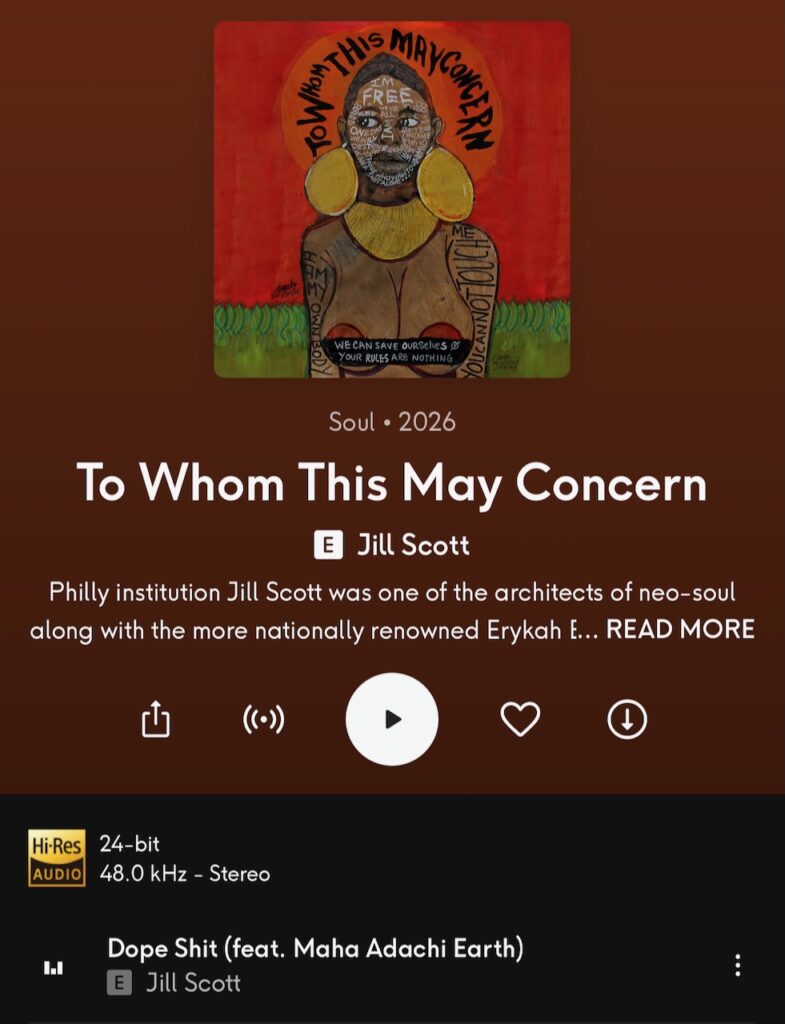The width and height of the screenshot is (785, 1024).
Task: Click the 24-bit audio quality text
Action: coord(129,844)
